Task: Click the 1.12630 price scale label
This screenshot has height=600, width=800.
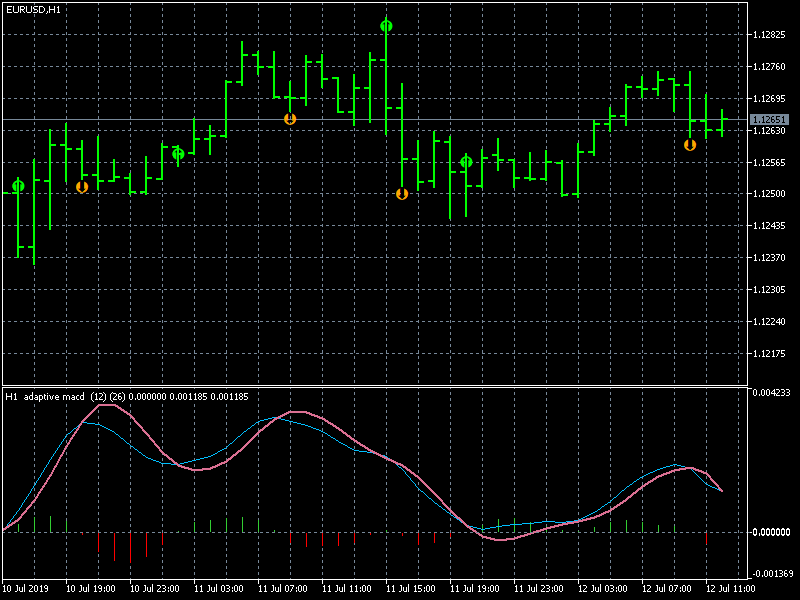Action: (769, 131)
